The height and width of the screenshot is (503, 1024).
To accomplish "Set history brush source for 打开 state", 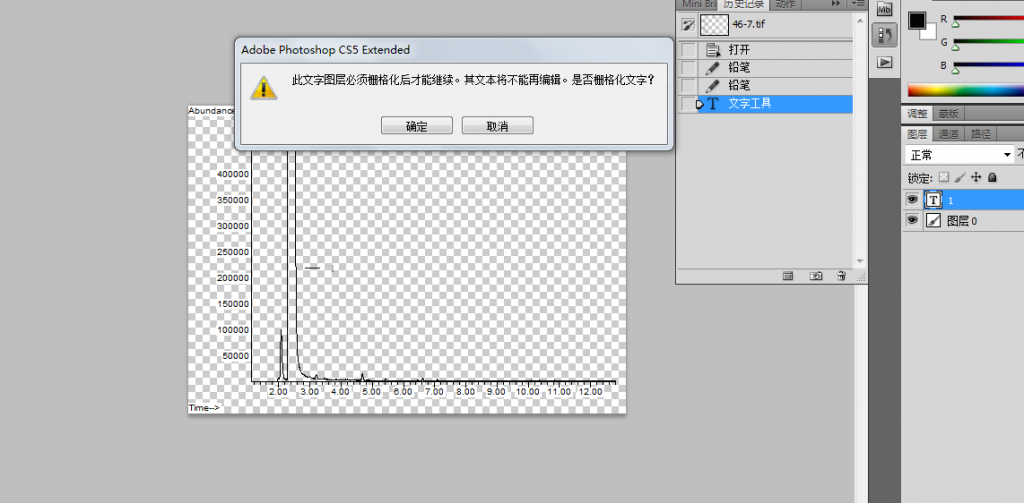I will click(688, 50).
